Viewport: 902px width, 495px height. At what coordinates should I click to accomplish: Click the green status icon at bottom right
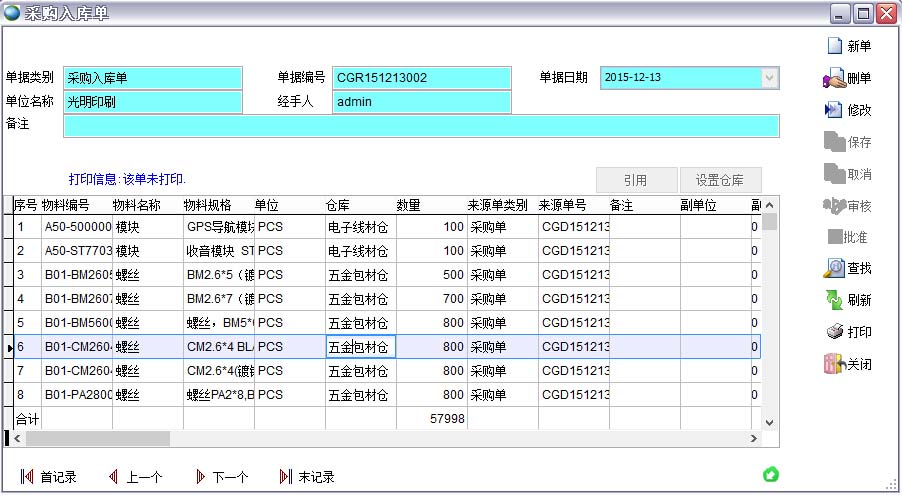771,474
